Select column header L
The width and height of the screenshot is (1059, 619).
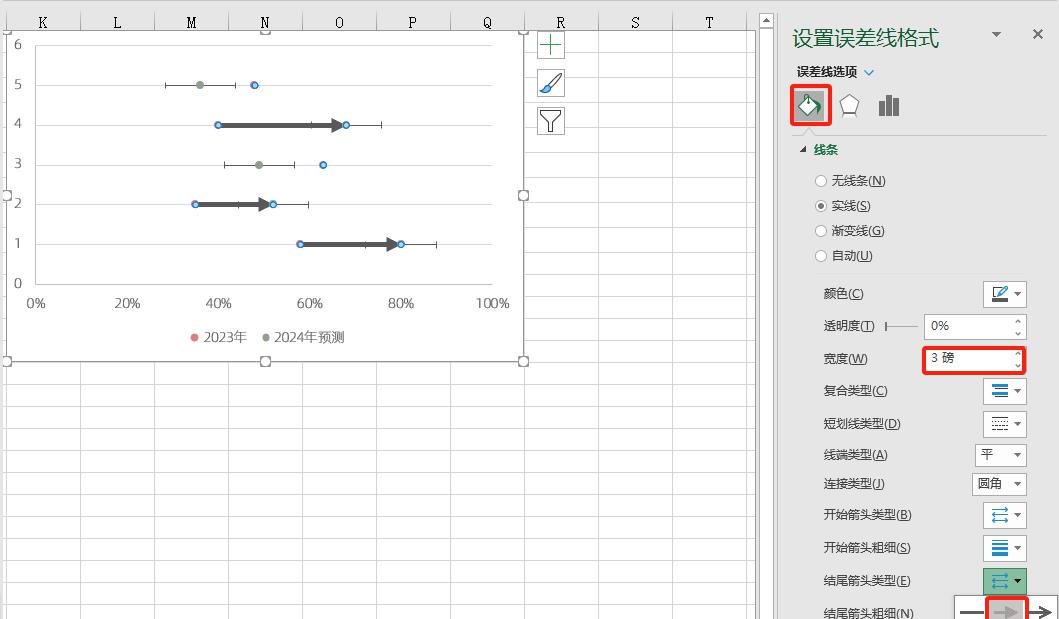click(x=117, y=22)
